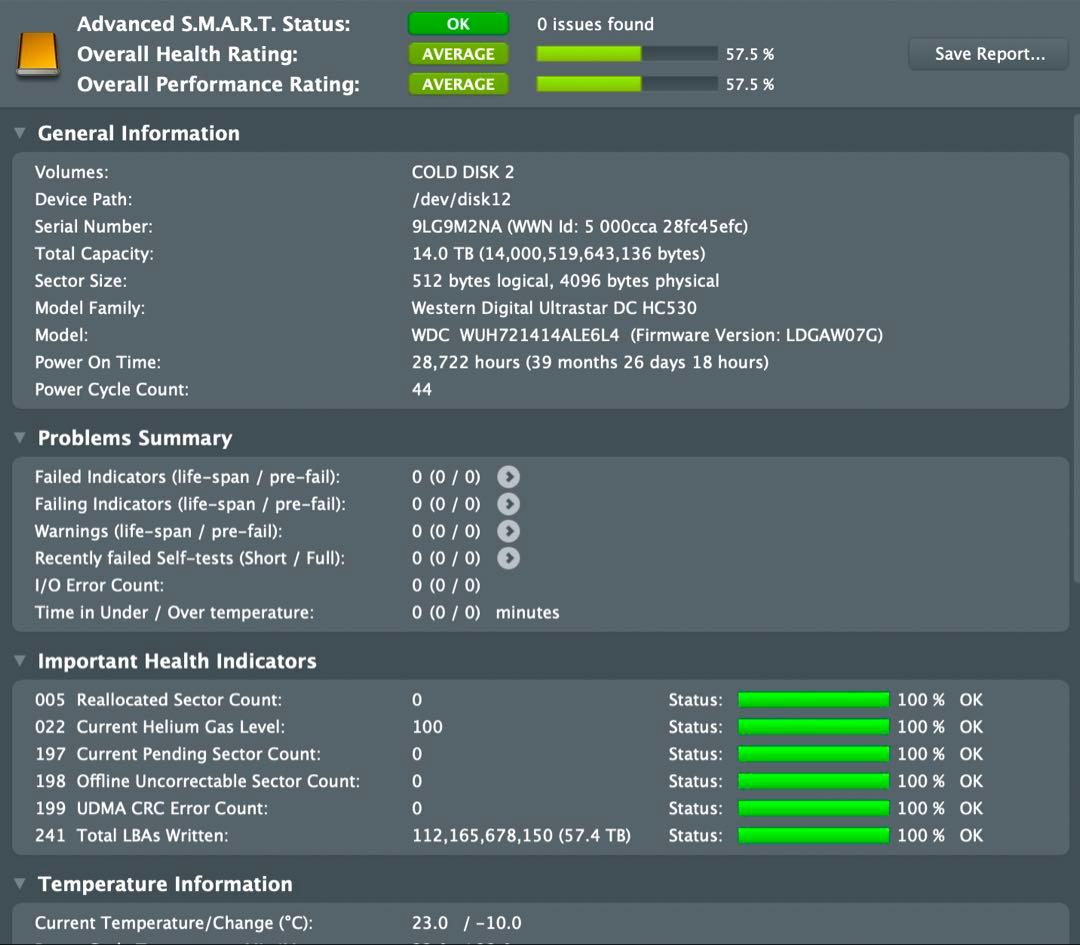The height and width of the screenshot is (945, 1080).
Task: Click the AVERAGE performance rating badge
Action: [x=458, y=84]
